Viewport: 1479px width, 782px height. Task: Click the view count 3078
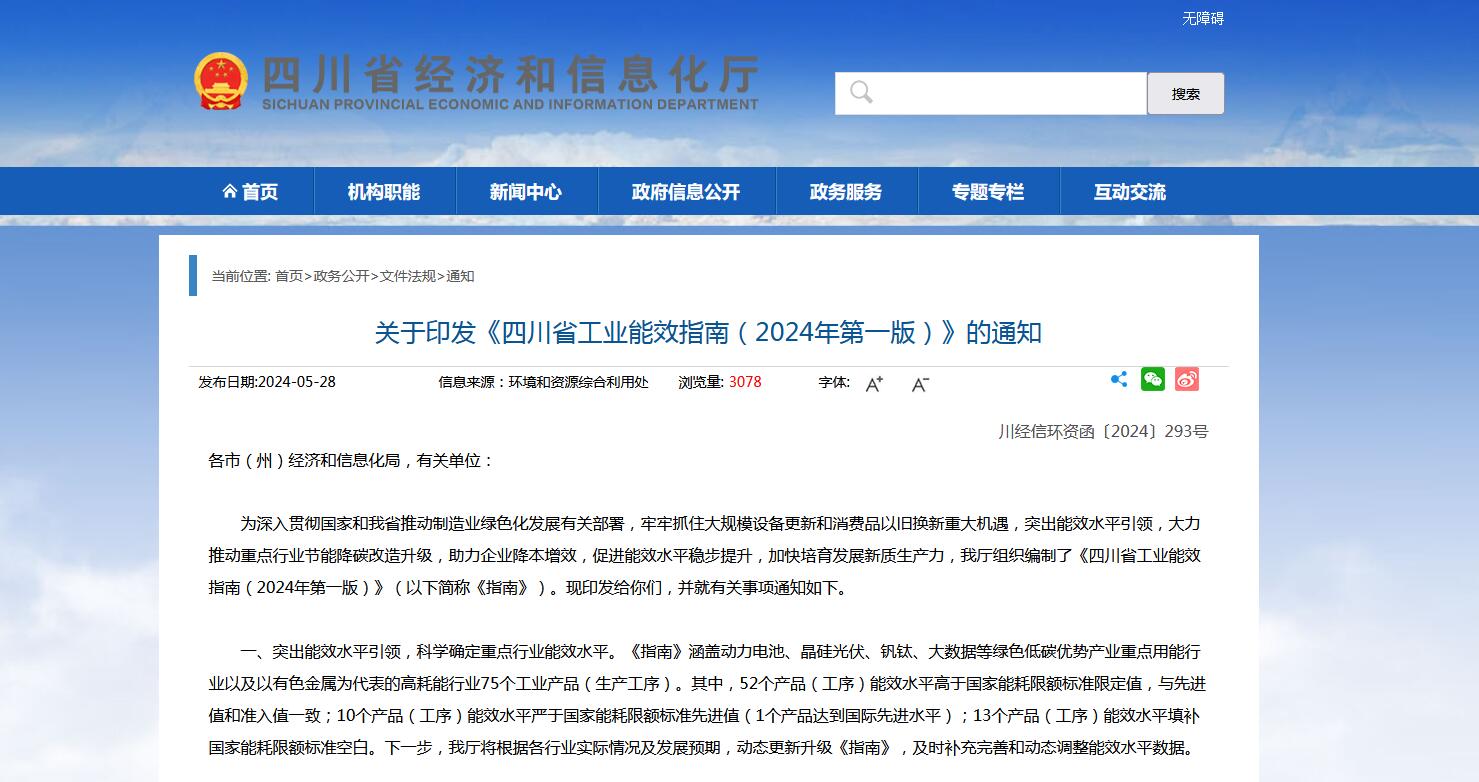[745, 382]
